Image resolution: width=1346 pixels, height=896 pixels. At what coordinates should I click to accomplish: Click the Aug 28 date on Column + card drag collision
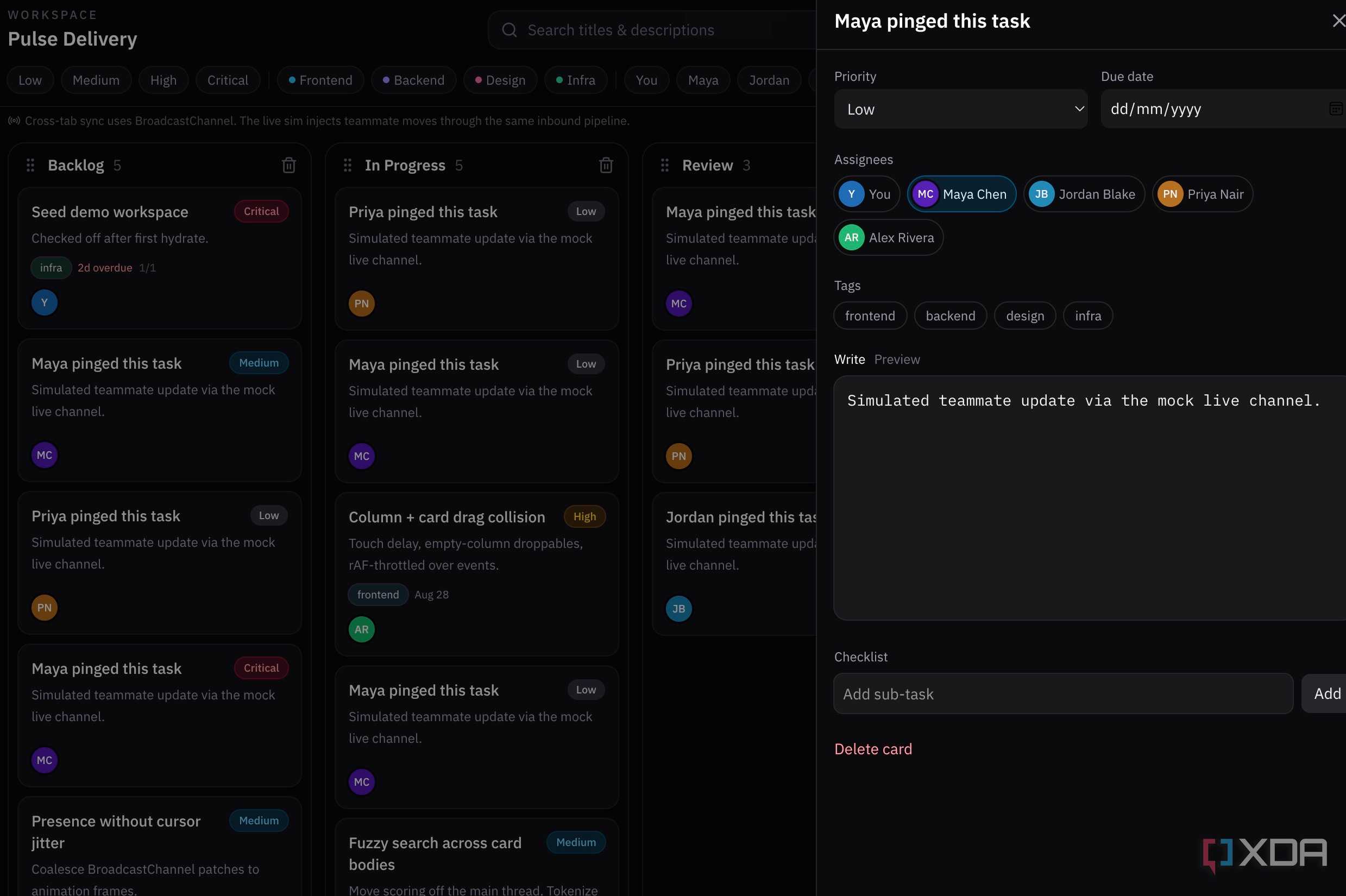[431, 594]
